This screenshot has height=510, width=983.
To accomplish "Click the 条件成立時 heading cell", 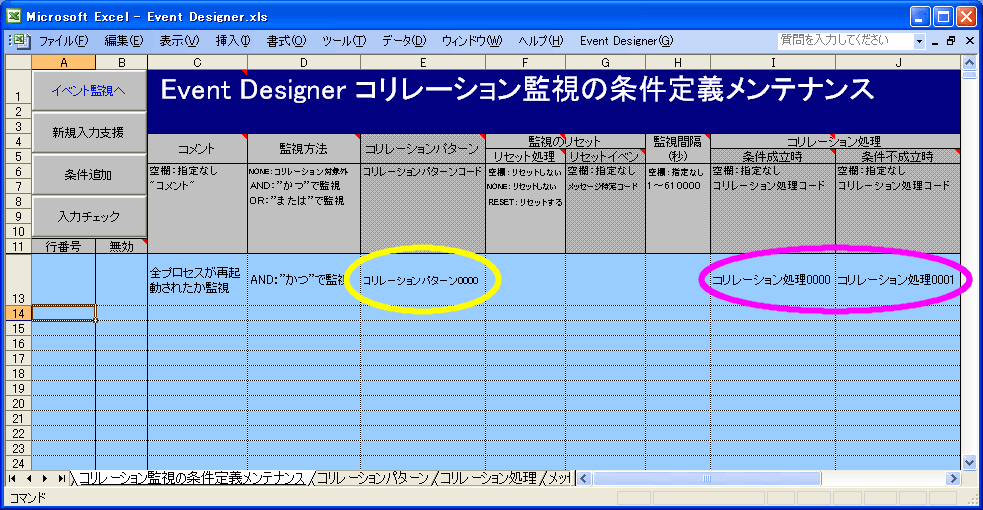I will coord(772,157).
